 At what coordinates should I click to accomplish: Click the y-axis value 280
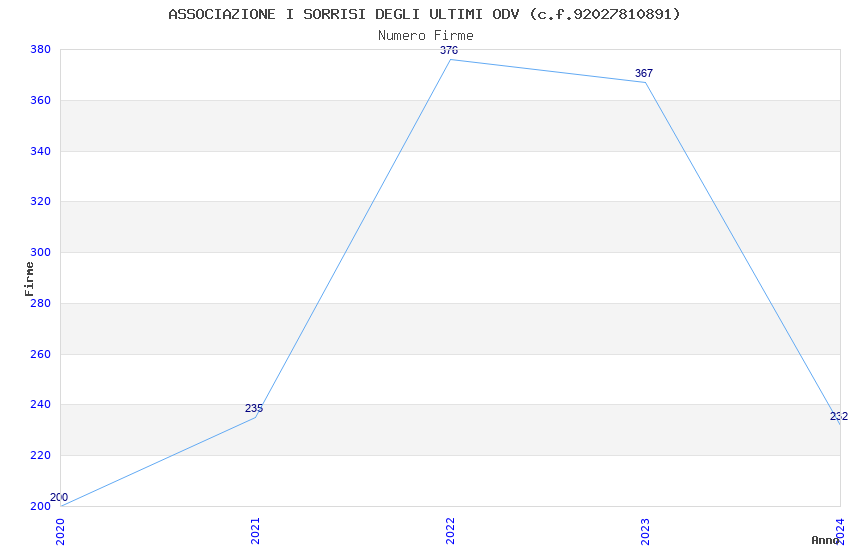click(x=41, y=303)
